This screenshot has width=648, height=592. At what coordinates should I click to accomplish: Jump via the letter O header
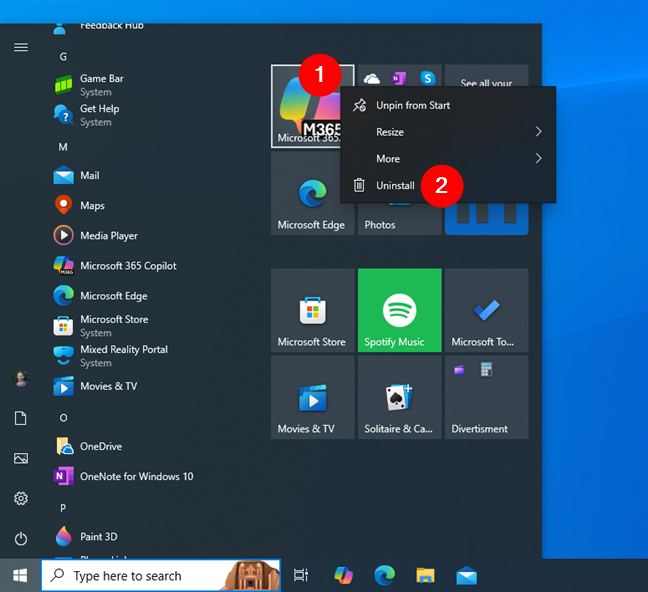pyautogui.click(x=63, y=418)
